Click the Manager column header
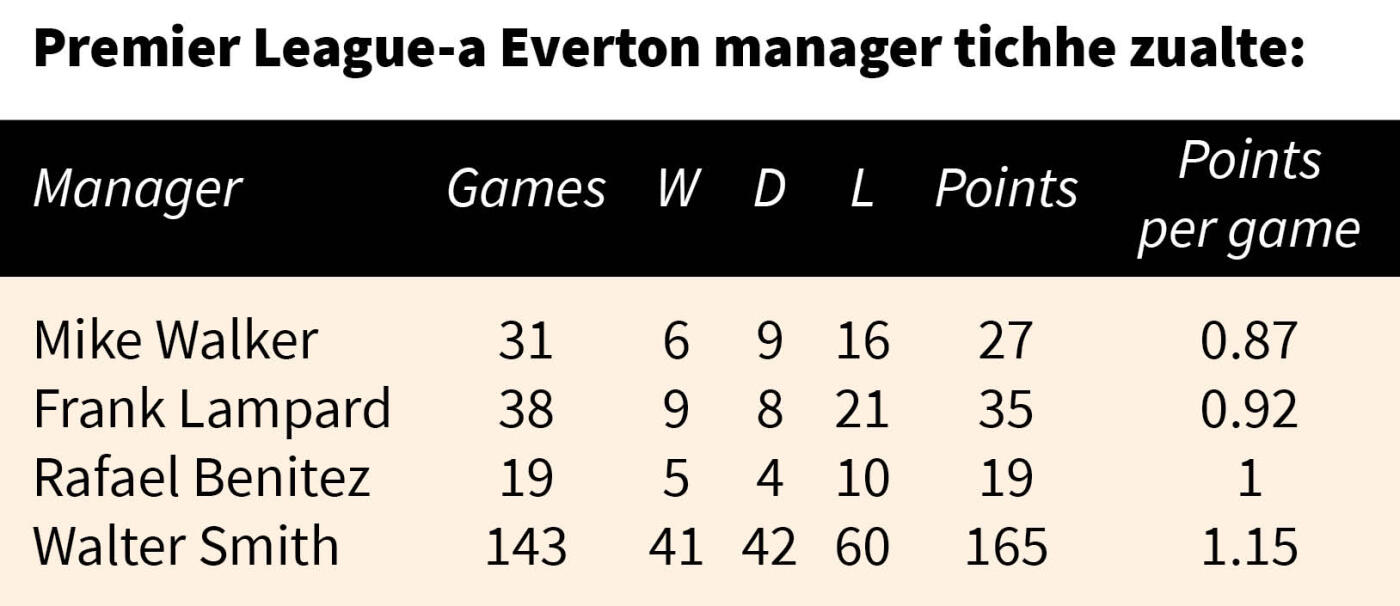1400x606 pixels. pyautogui.click(x=137, y=190)
